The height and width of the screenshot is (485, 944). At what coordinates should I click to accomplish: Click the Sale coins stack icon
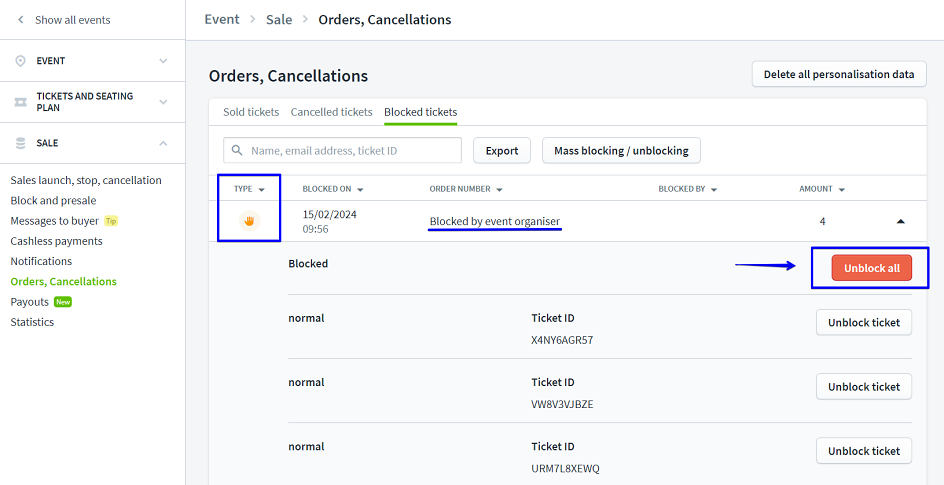pos(20,143)
